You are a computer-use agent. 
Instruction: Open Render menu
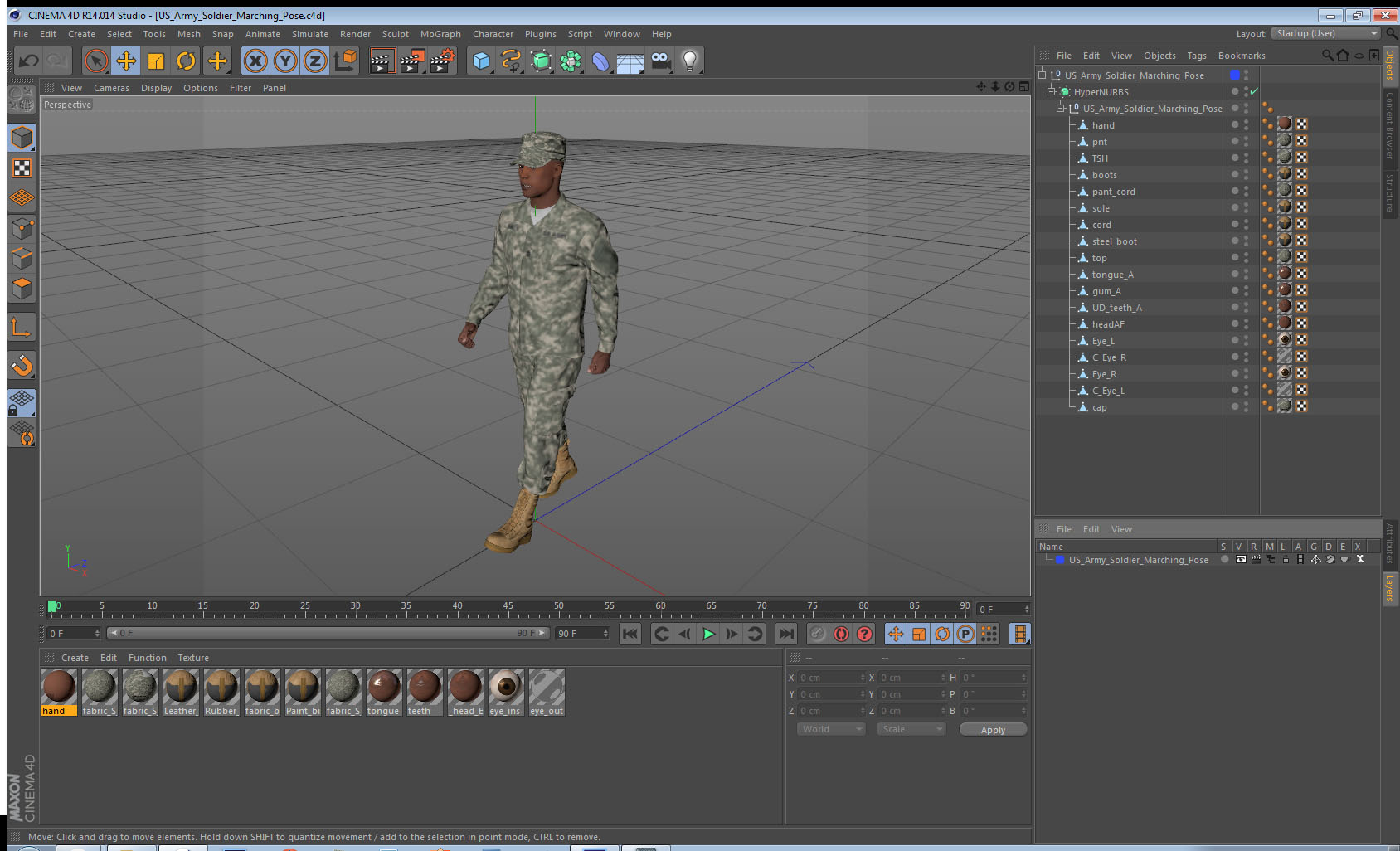coord(355,34)
